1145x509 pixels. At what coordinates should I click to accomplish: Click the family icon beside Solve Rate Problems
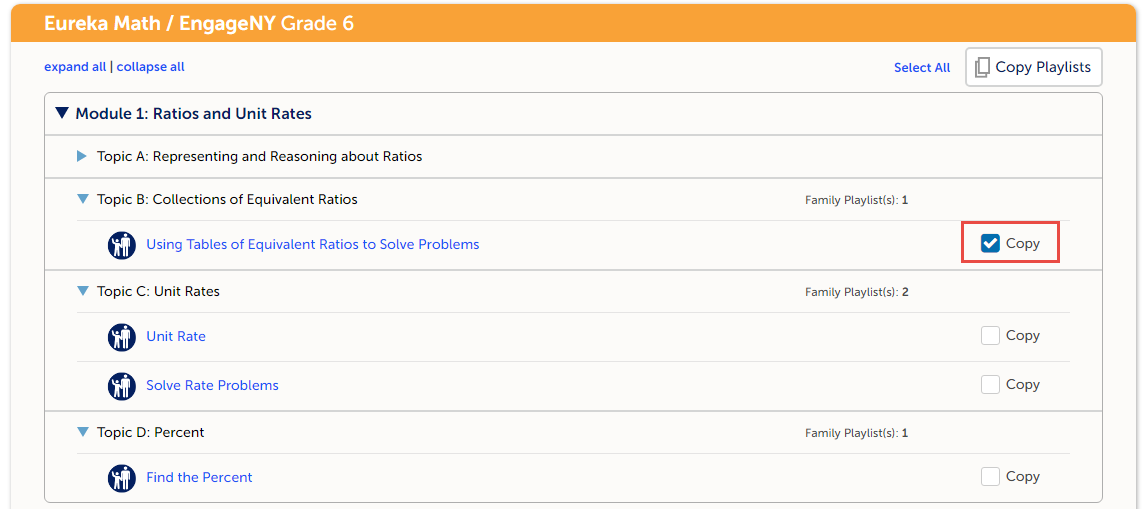122,386
